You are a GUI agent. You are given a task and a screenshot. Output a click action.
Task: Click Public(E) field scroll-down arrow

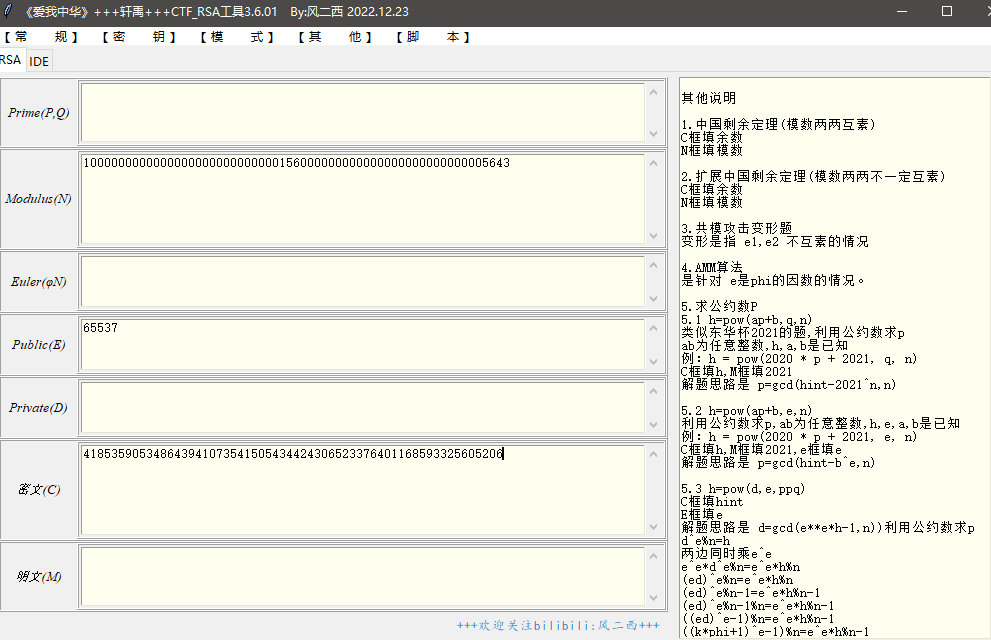point(654,361)
